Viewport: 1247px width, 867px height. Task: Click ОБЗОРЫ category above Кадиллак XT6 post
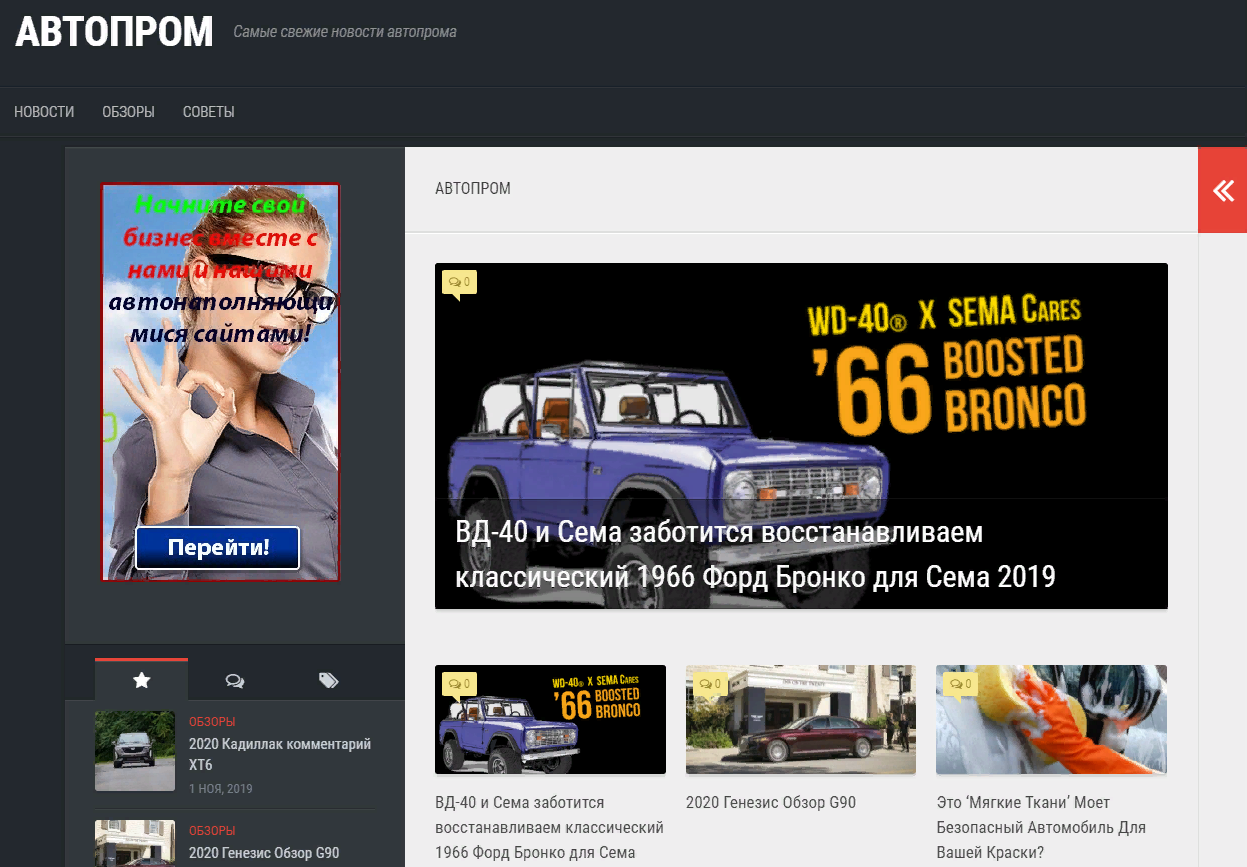click(x=212, y=722)
